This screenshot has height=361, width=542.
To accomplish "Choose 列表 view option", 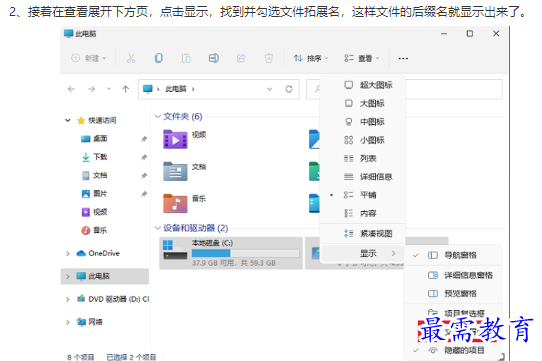I will 363,158.
